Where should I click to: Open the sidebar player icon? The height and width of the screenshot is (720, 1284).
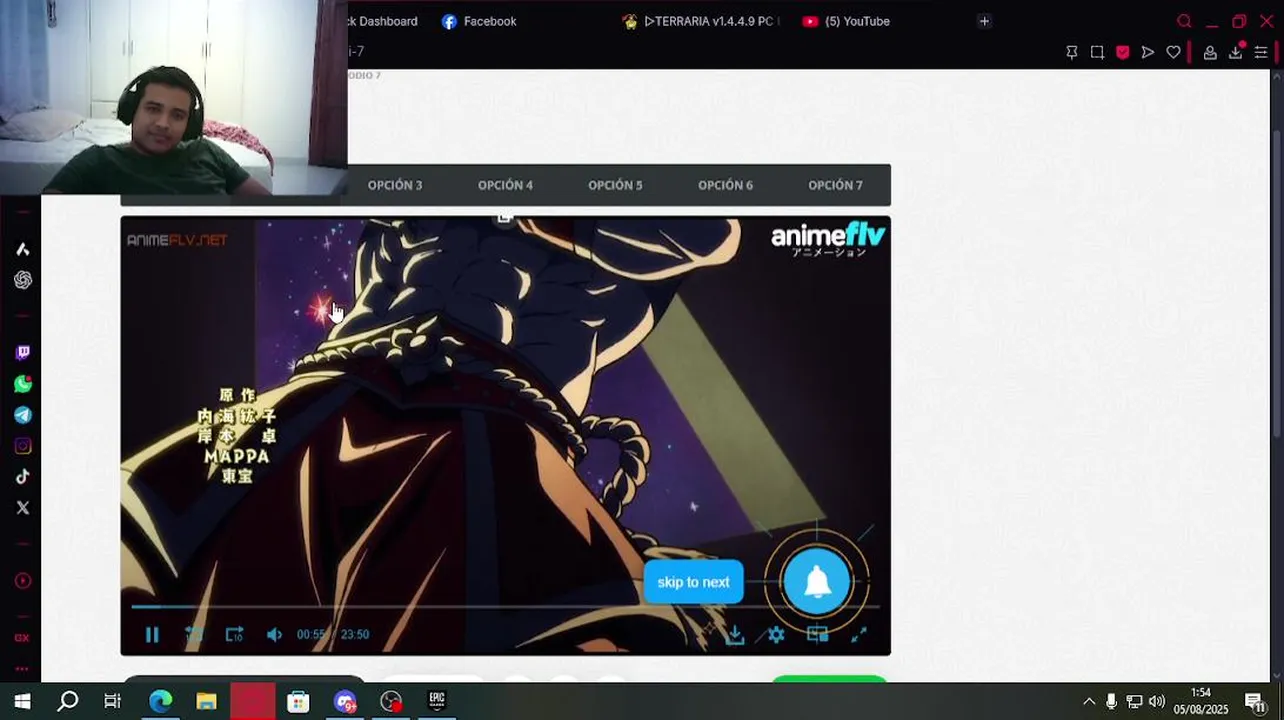tap(22, 581)
